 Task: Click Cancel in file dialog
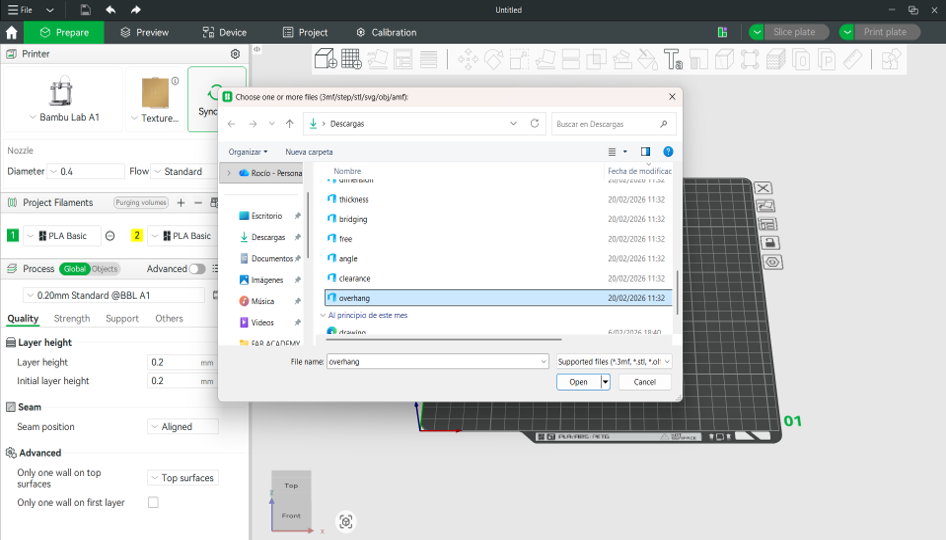tap(644, 382)
